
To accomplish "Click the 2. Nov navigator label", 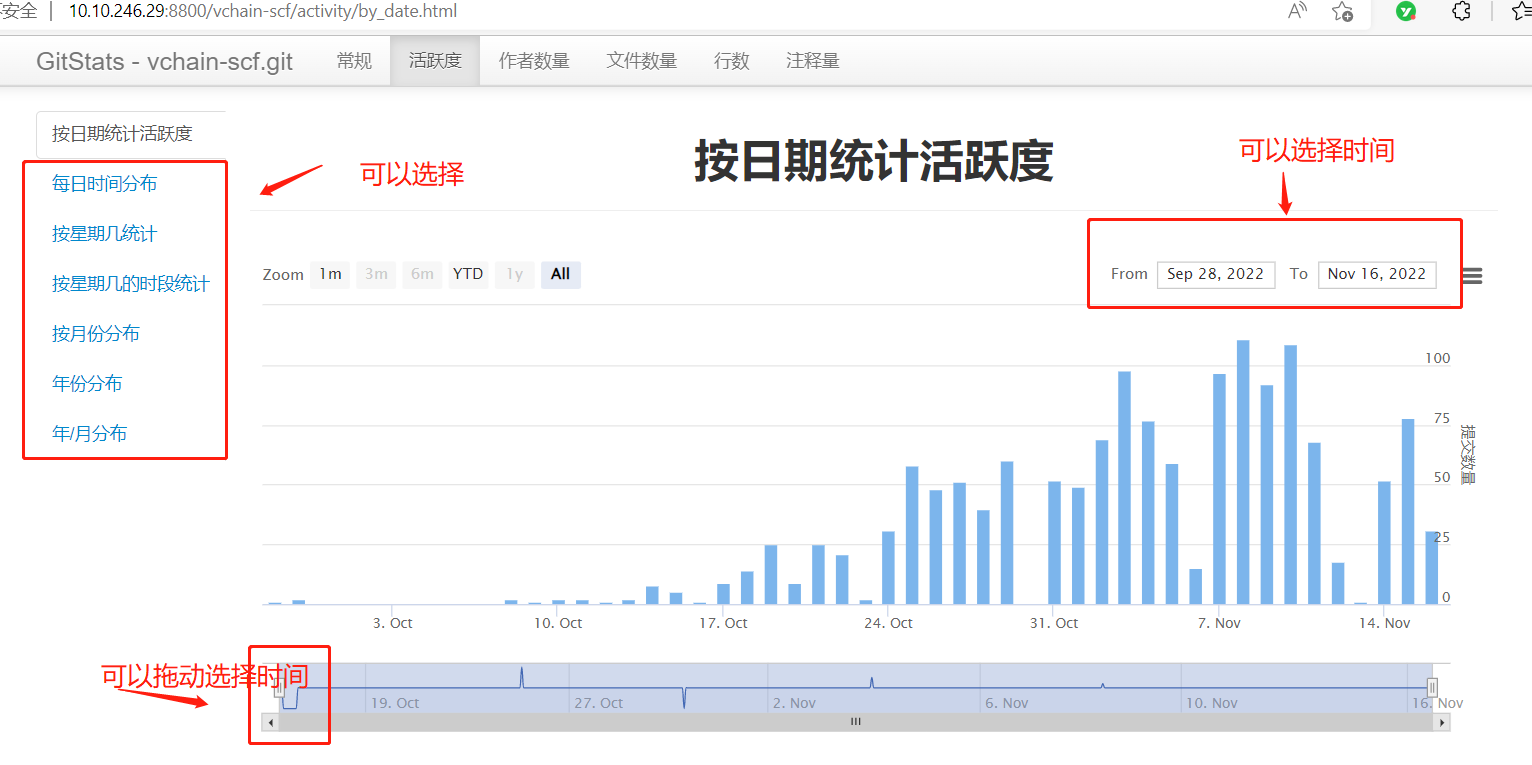I will click(x=794, y=703).
